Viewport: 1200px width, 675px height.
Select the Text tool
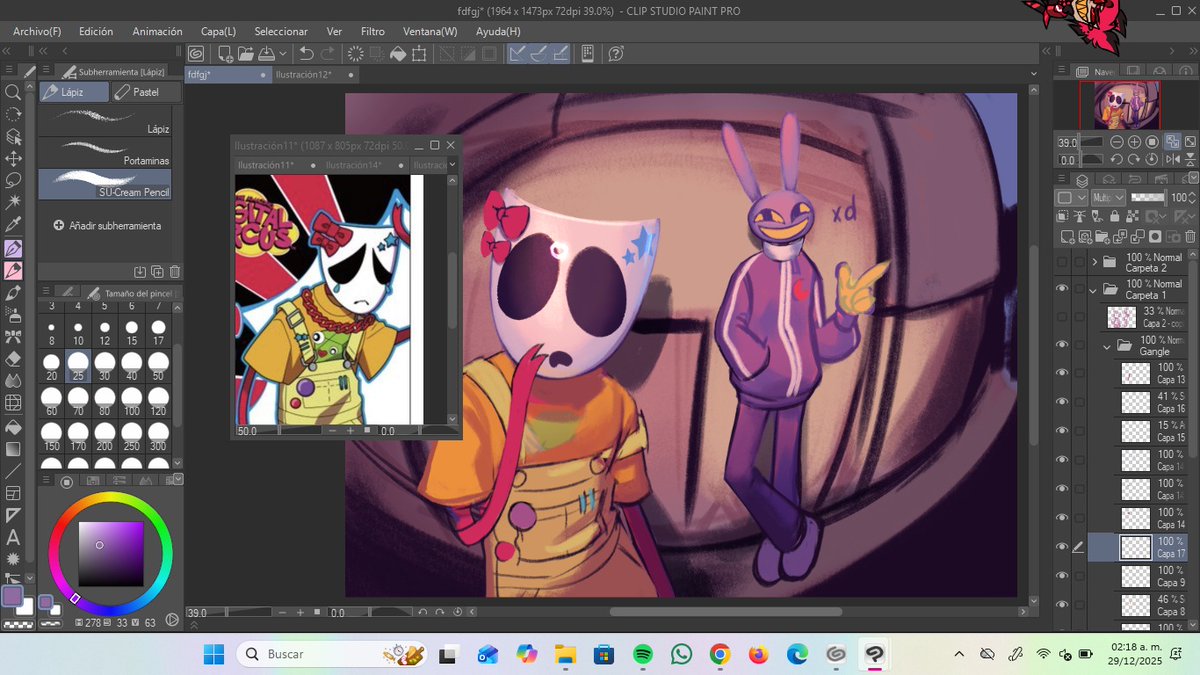14,537
